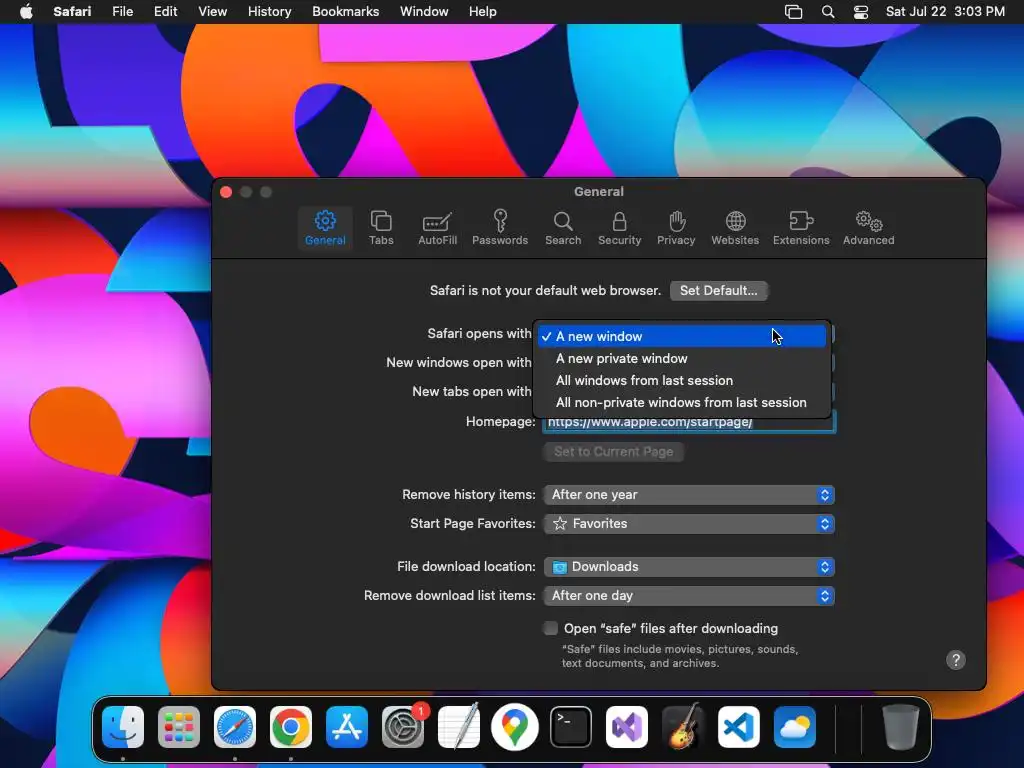The height and width of the screenshot is (768, 1024).
Task: Click the Set to Current Page button
Action: click(x=613, y=452)
